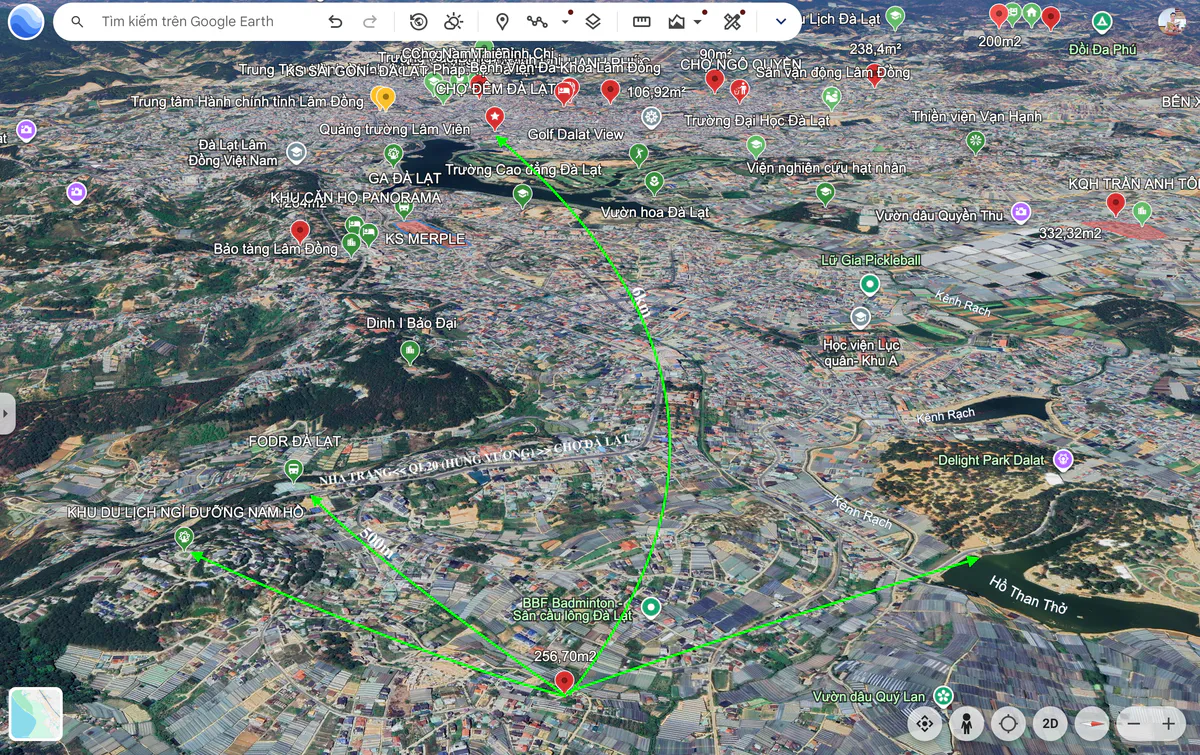This screenshot has height=755, width=1200.
Task: Click the four-arrow navigation control button
Action: (925, 723)
